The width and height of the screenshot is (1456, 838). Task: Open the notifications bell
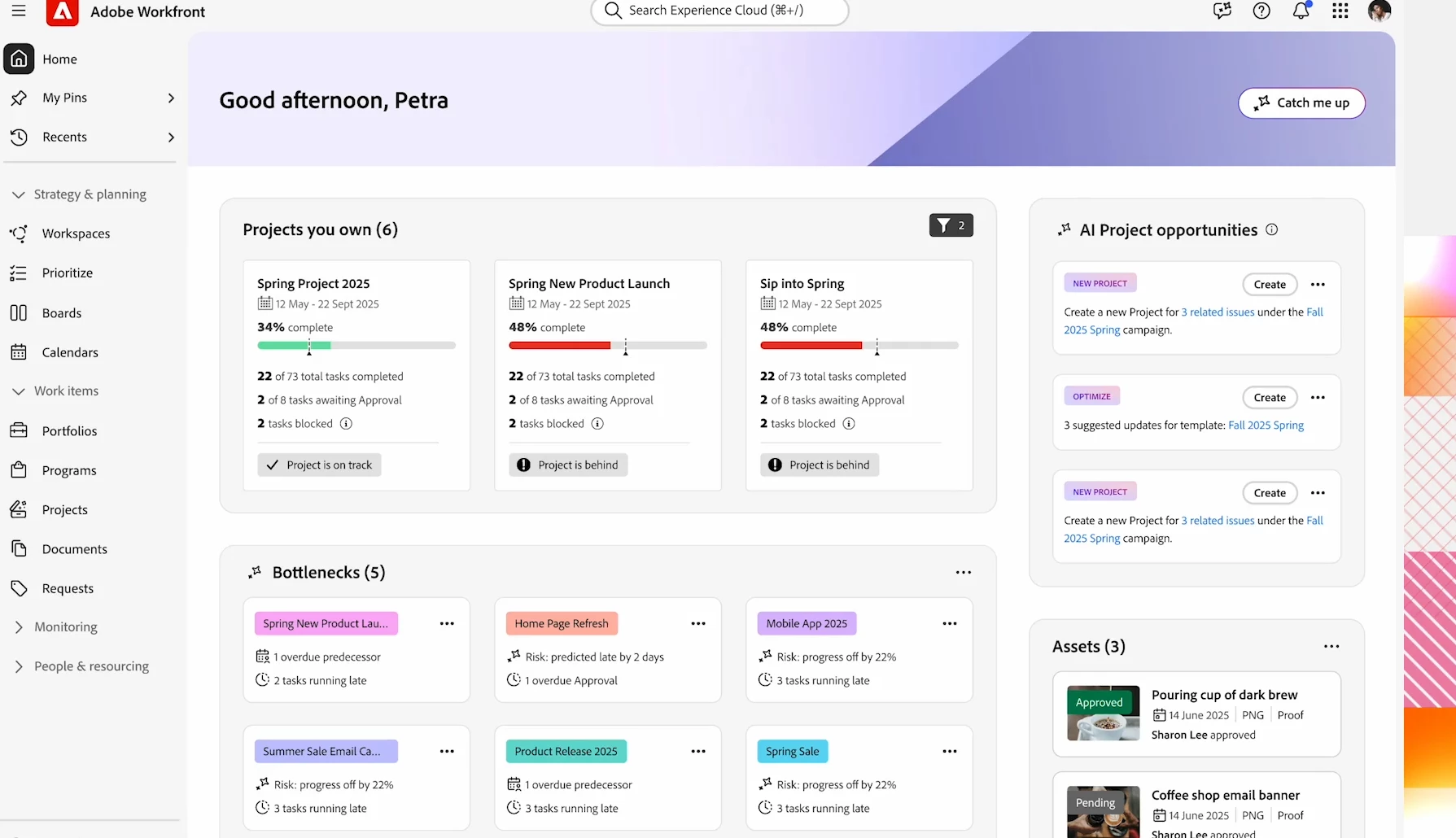[x=1301, y=11]
